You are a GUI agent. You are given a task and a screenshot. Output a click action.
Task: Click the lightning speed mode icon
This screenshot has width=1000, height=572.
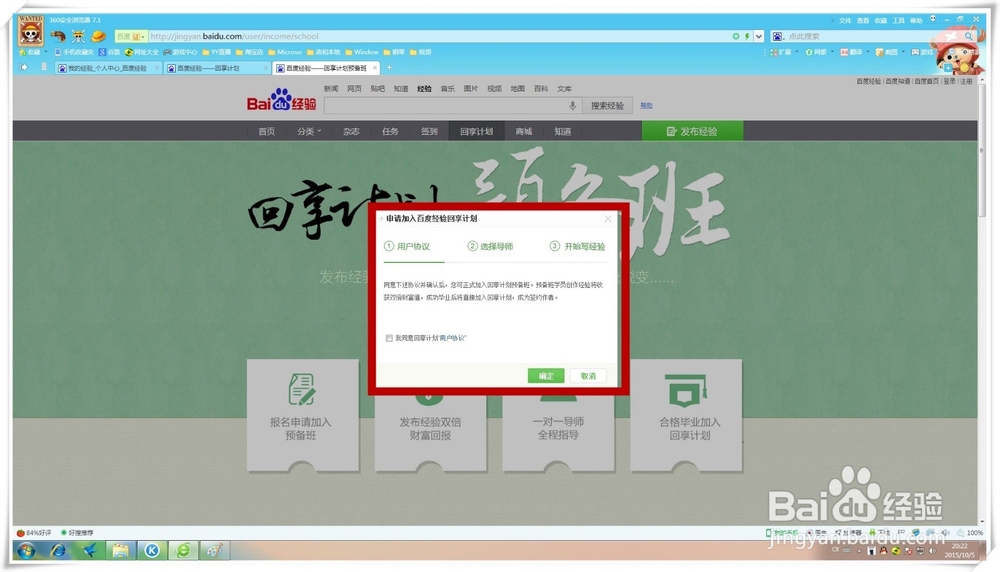[747, 36]
